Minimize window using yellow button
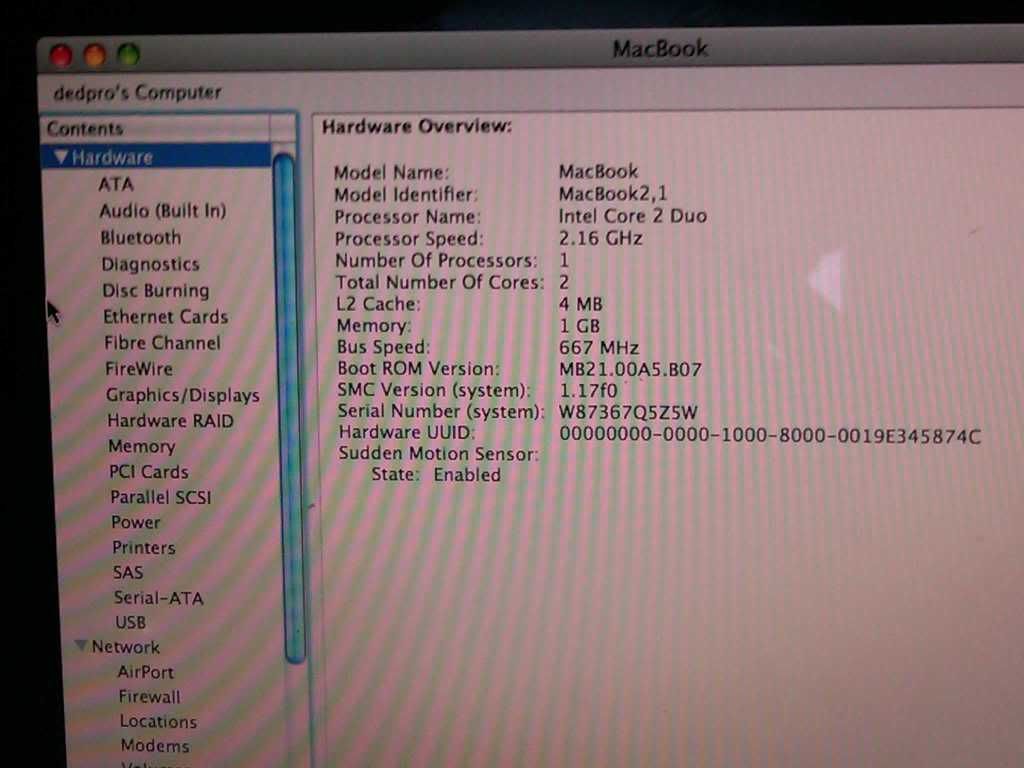This screenshot has width=1024, height=768. (95, 56)
